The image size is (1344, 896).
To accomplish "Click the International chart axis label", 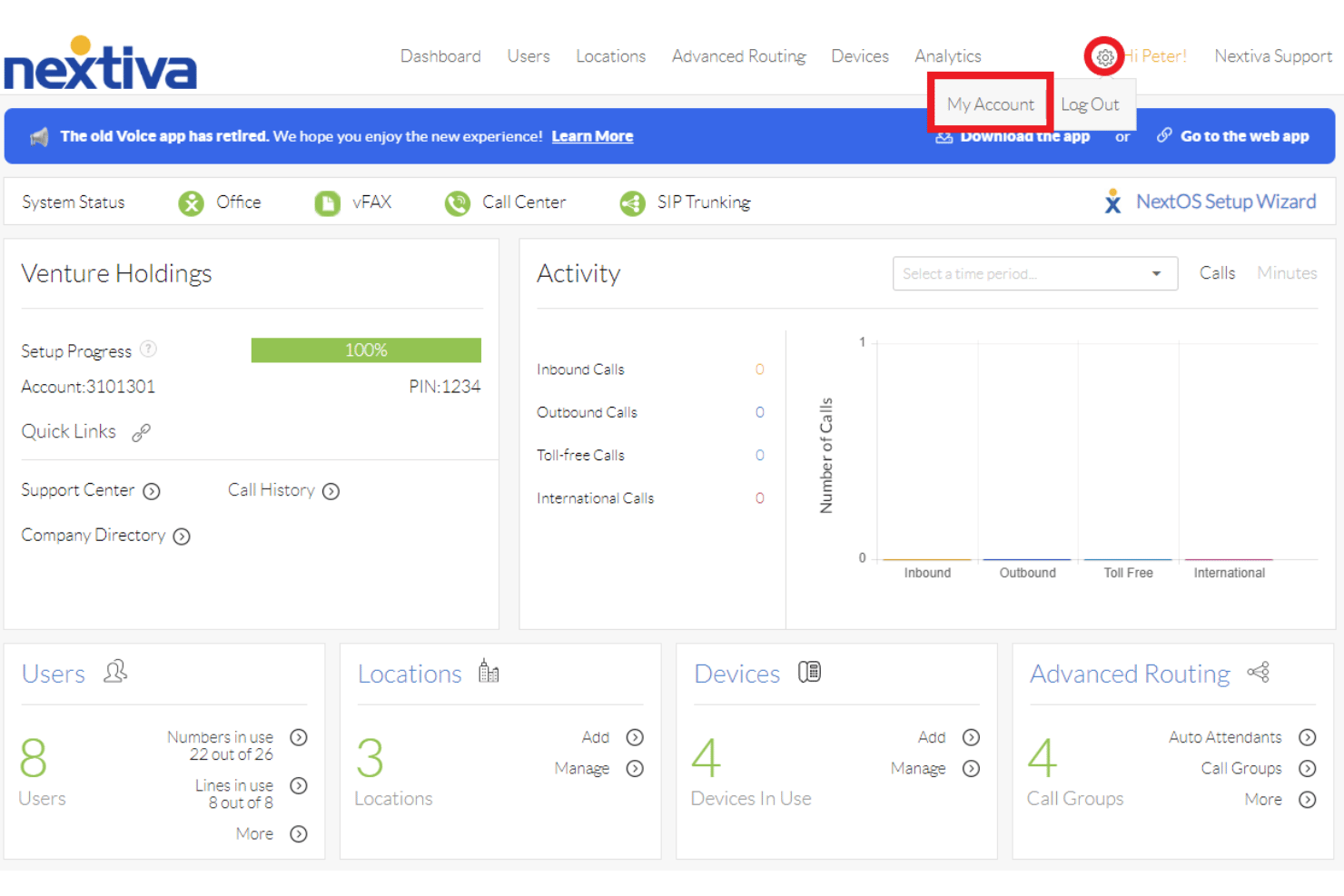I will click(1229, 573).
